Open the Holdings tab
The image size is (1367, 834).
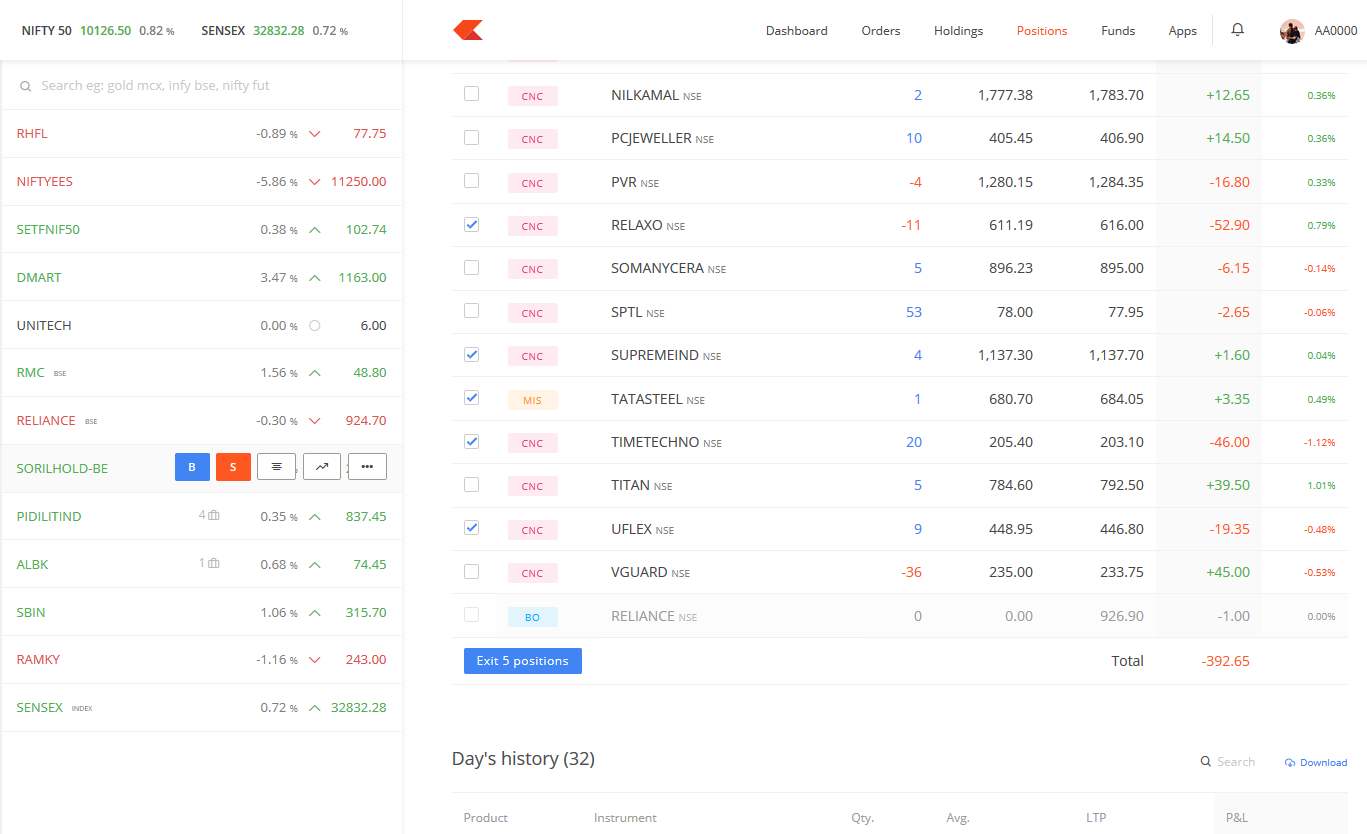(959, 31)
